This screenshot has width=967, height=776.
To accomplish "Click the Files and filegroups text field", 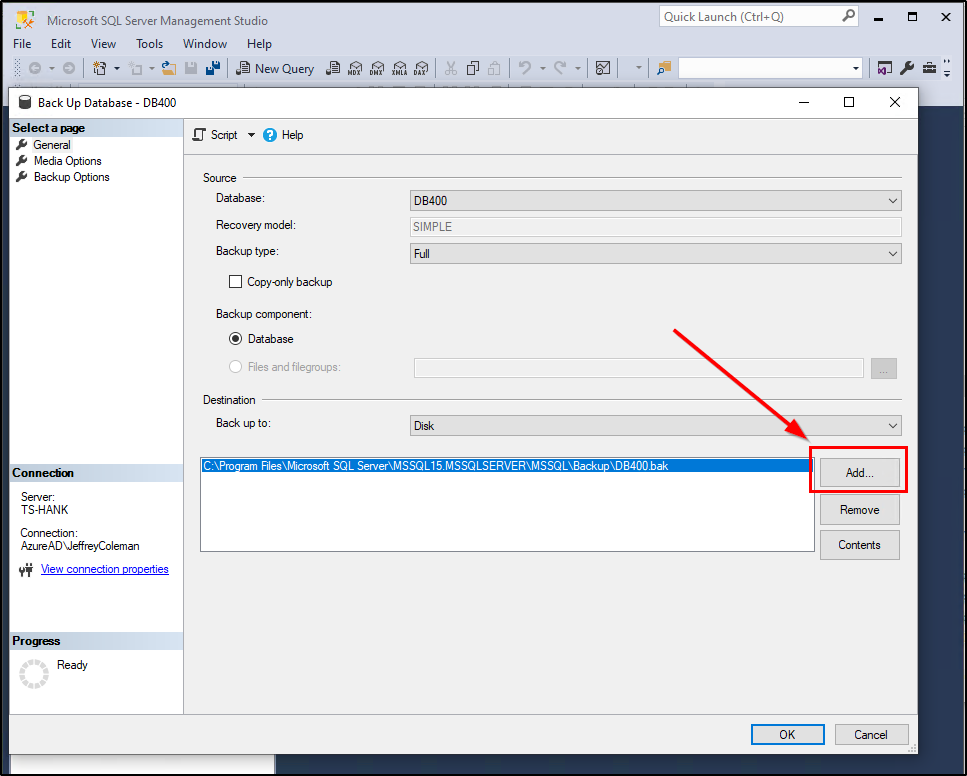I will point(638,368).
